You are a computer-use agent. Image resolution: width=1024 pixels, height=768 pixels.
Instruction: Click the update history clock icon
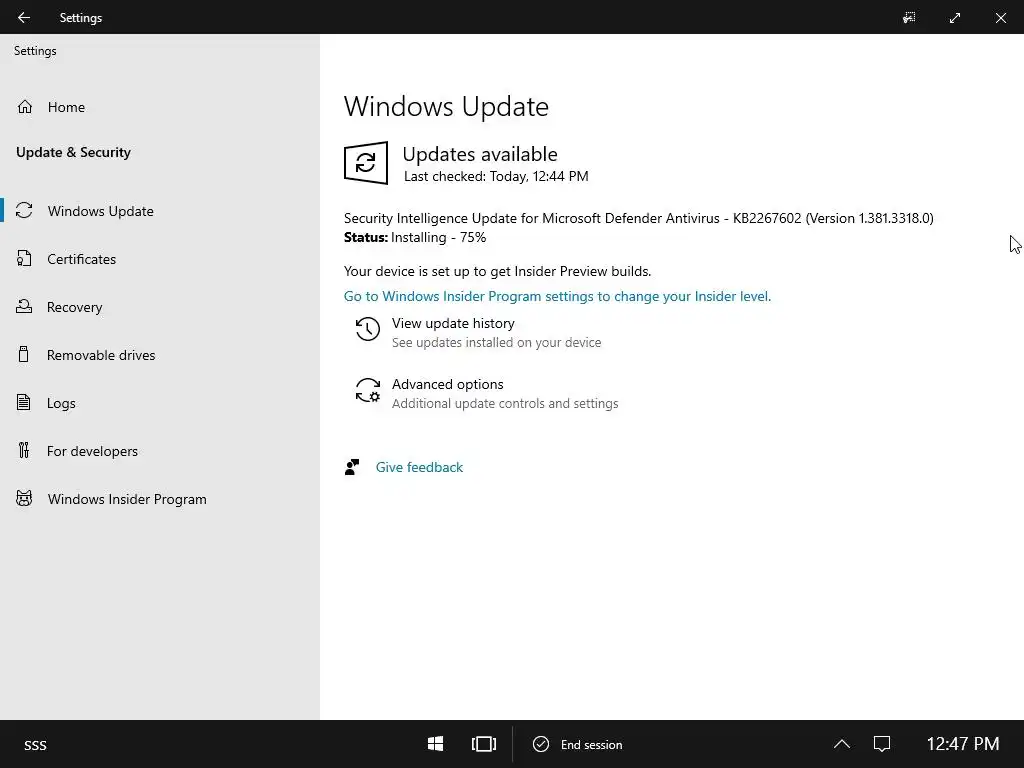click(x=368, y=329)
